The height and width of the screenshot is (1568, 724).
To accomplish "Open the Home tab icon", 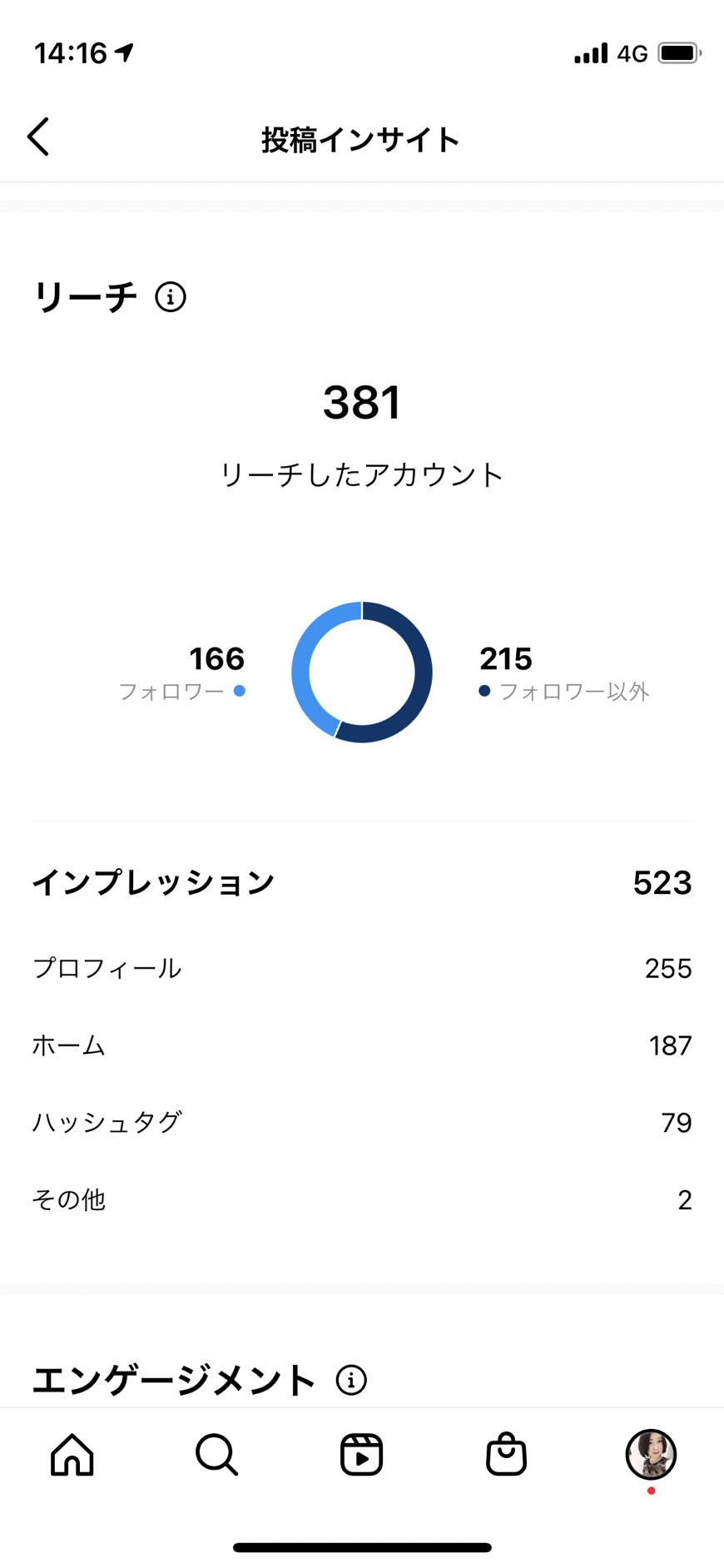I will pos(72,1454).
